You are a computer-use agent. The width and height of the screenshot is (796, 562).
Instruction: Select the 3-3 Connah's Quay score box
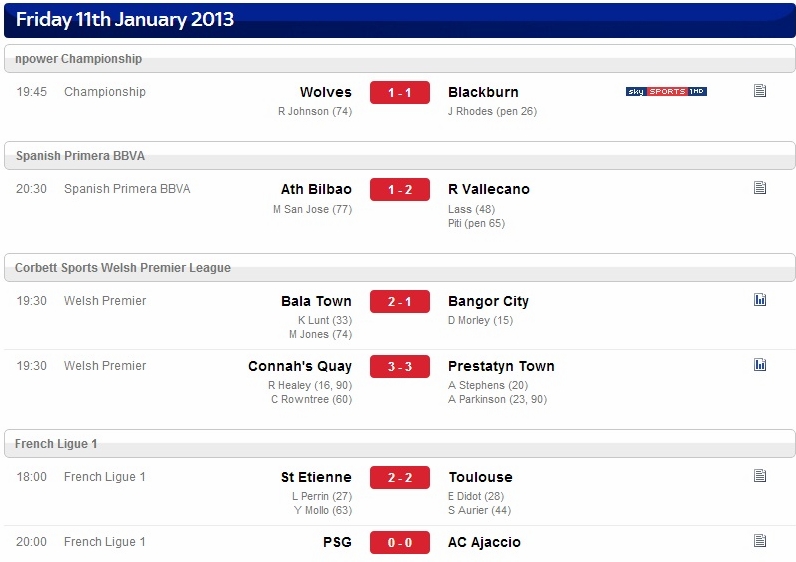pyautogui.click(x=400, y=367)
